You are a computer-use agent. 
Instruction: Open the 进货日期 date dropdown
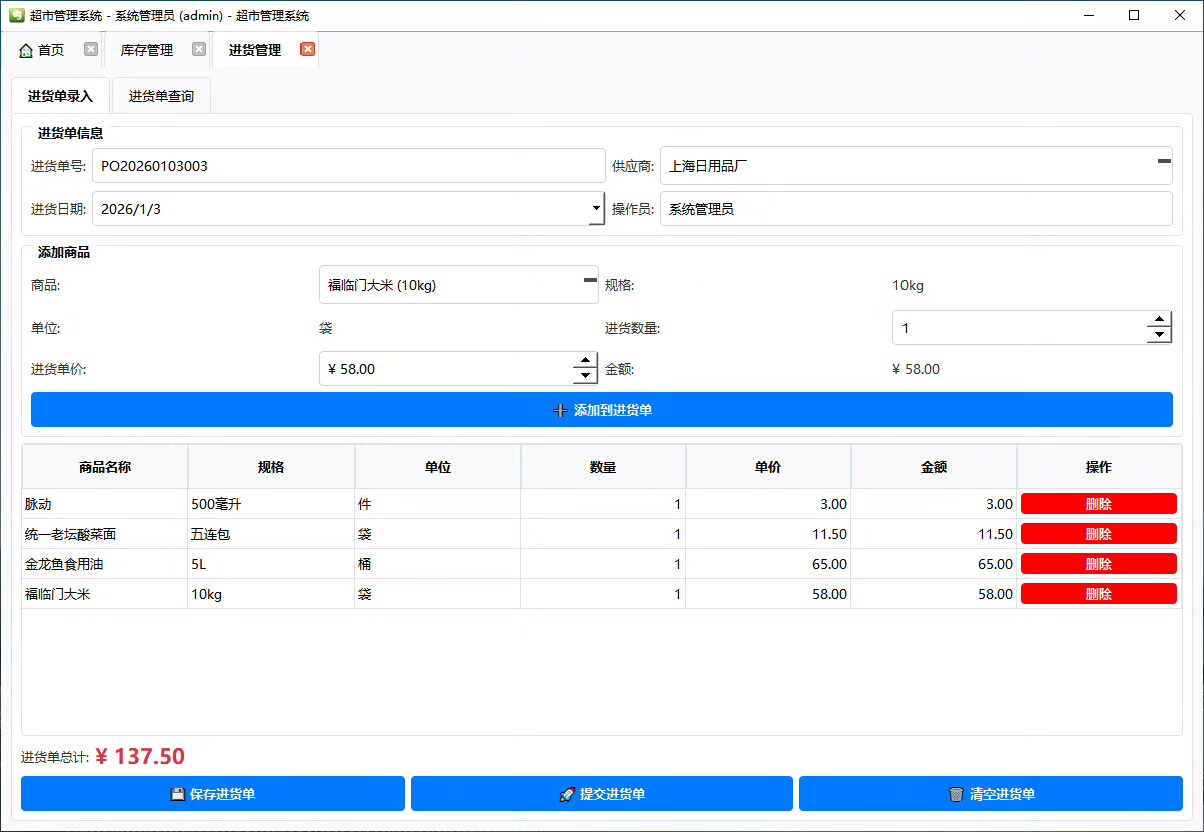(597, 209)
